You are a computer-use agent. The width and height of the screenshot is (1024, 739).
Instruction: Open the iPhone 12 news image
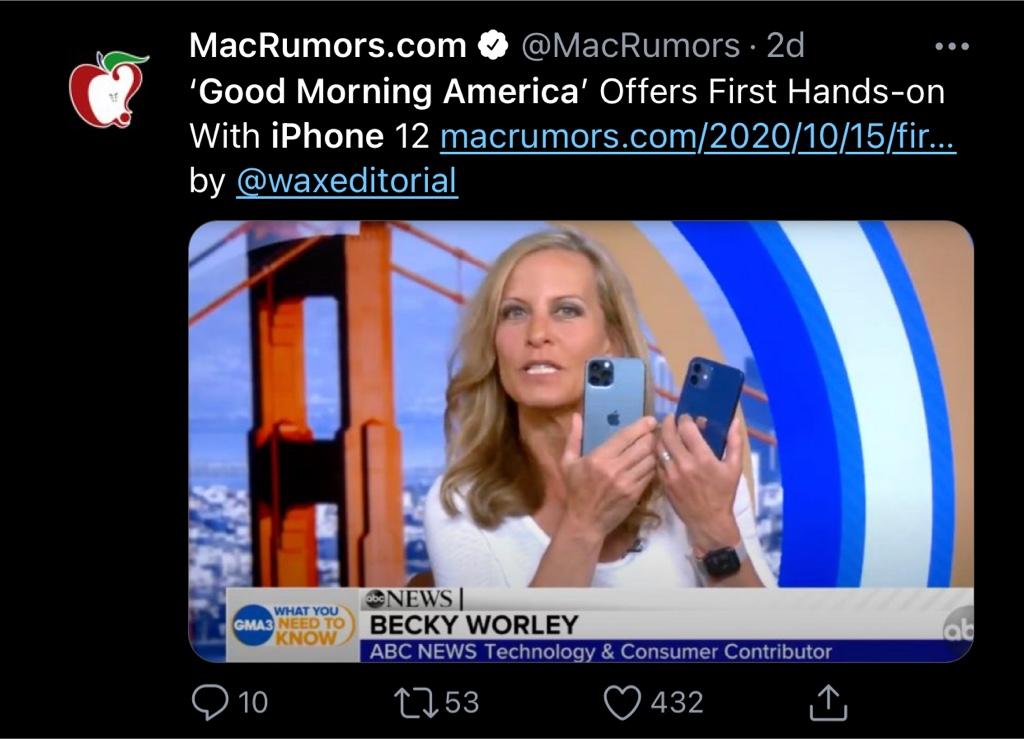pyautogui.click(x=581, y=441)
